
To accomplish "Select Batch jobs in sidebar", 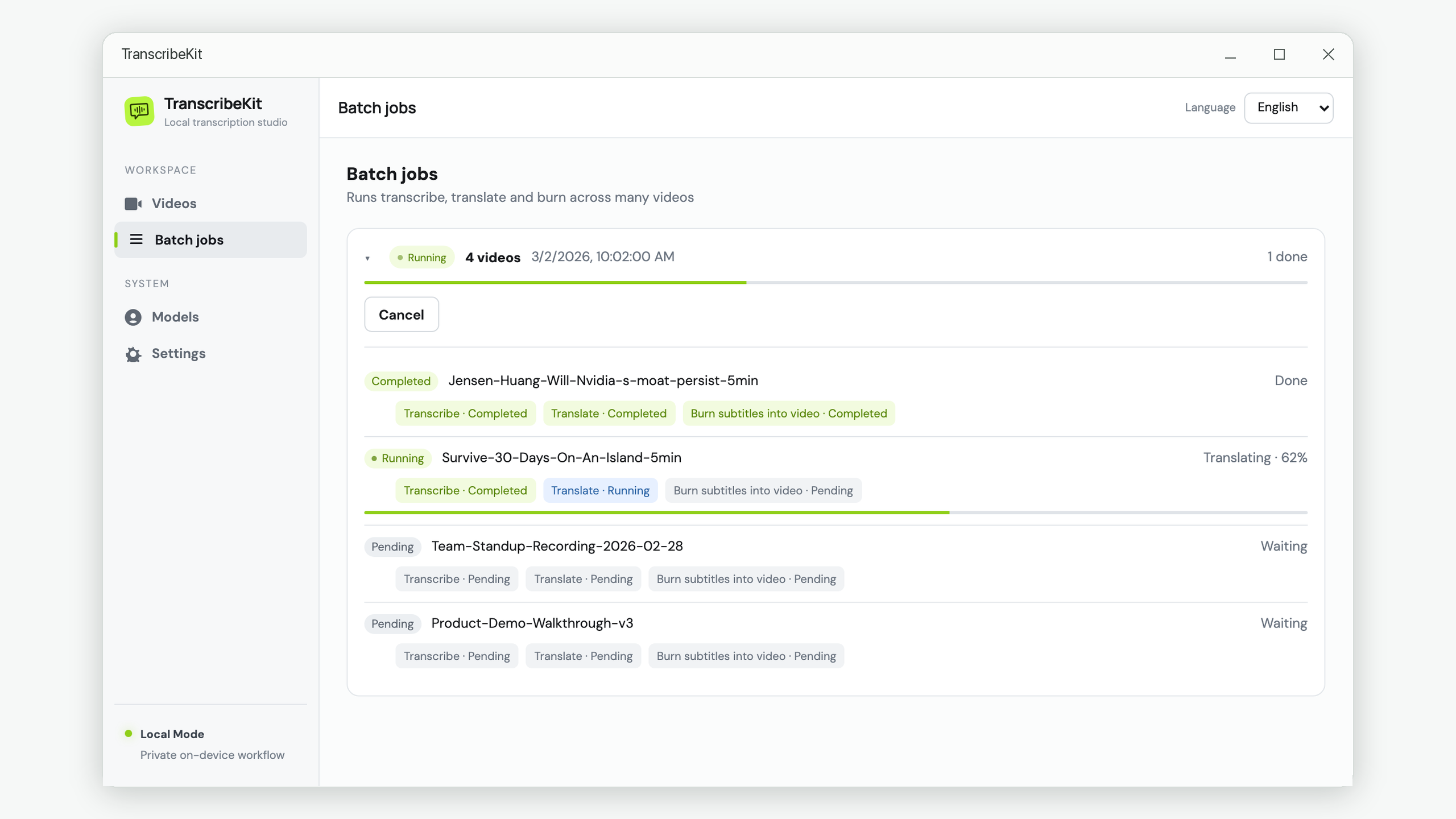I will [x=210, y=239].
